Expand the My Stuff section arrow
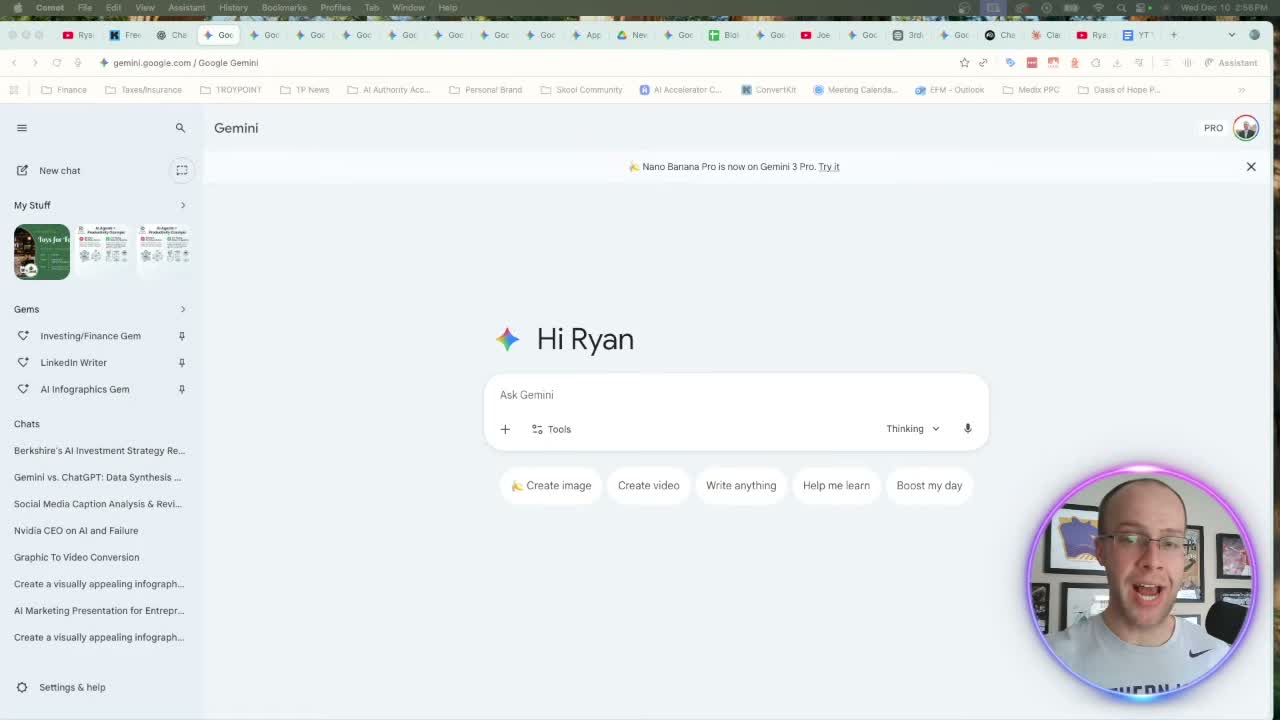The height and width of the screenshot is (720, 1280). click(x=183, y=205)
